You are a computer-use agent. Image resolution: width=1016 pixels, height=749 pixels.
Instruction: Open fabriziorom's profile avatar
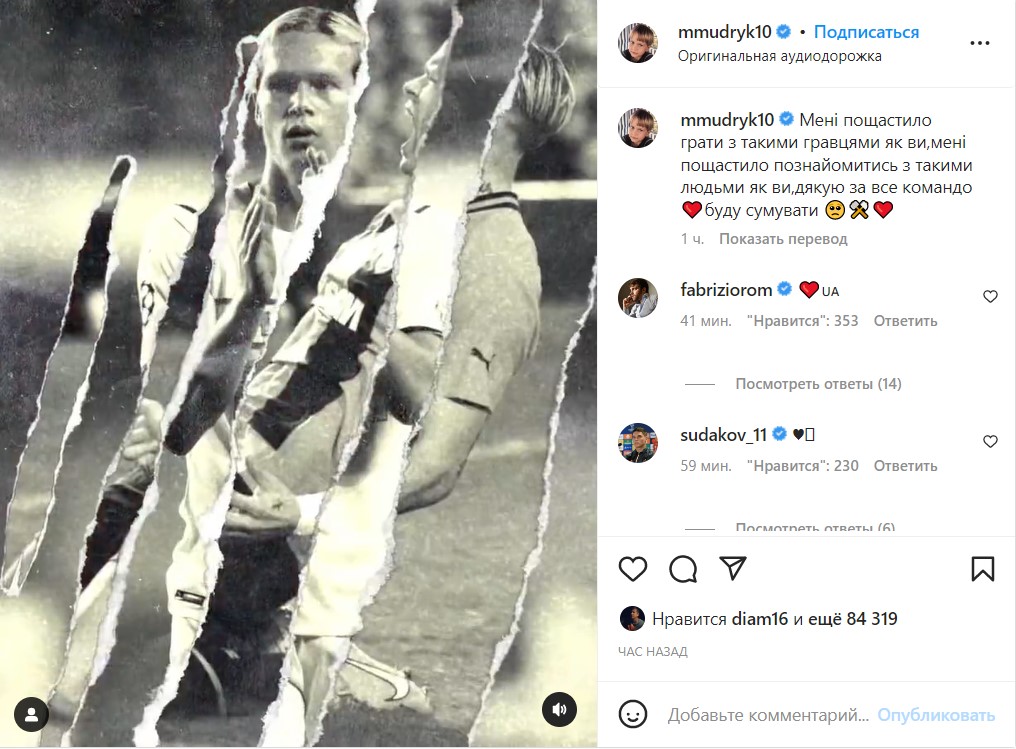point(638,298)
